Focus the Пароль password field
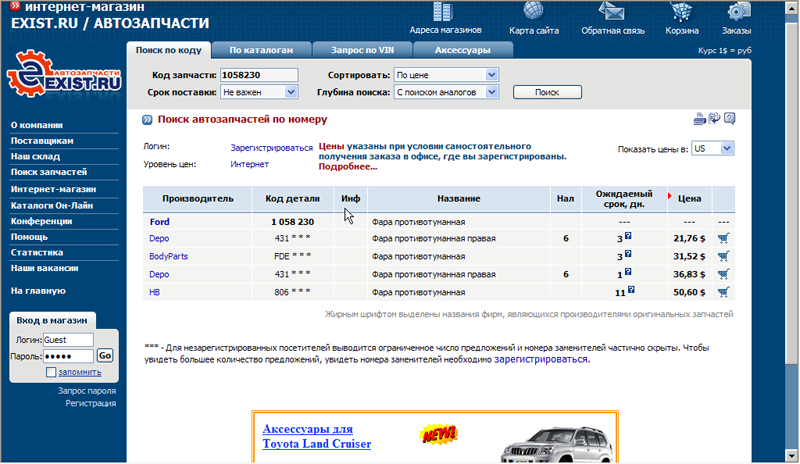800x464 pixels. pos(68,356)
